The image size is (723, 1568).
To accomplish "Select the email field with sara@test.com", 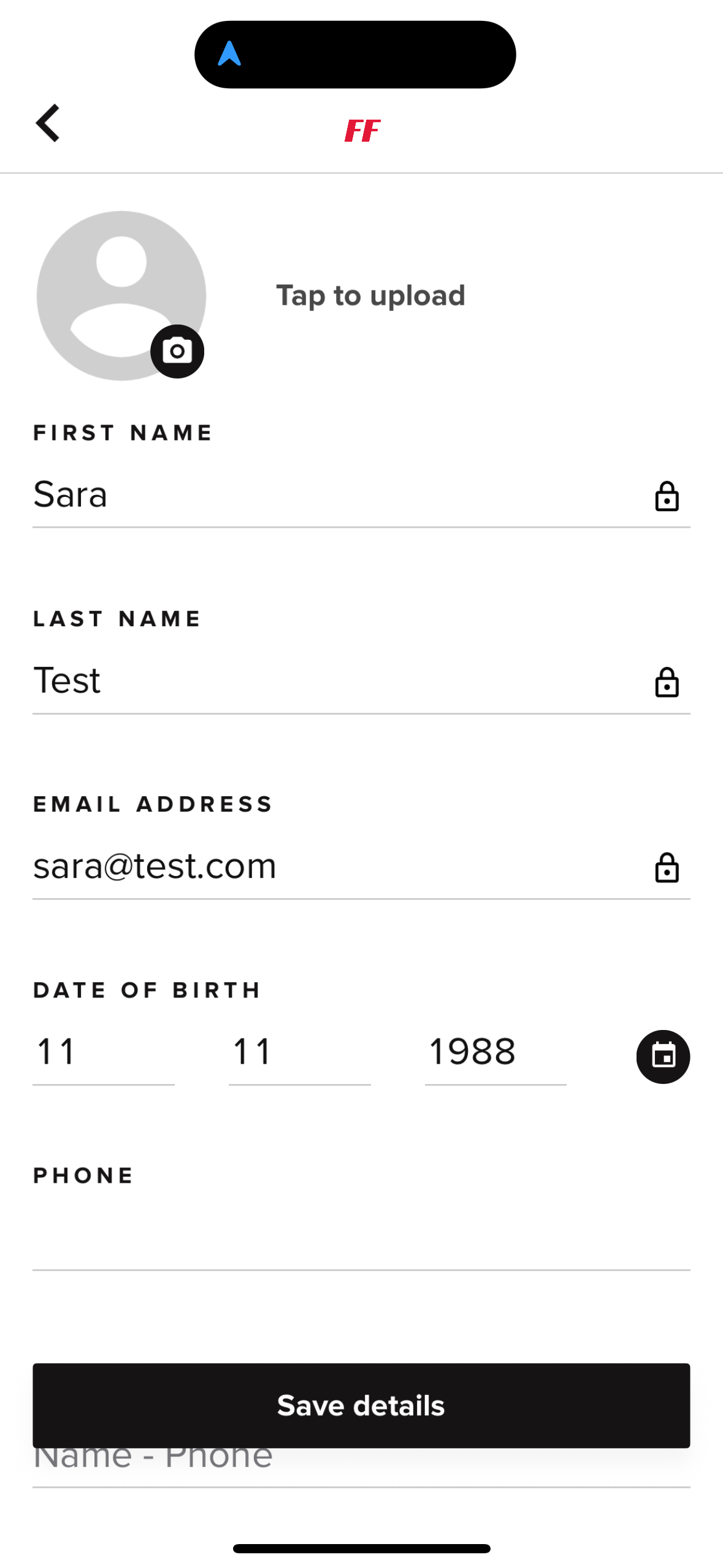I will coord(361,867).
